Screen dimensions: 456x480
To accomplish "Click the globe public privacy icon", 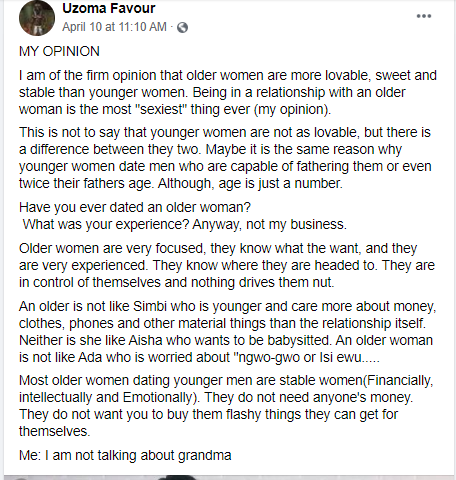I will click(182, 27).
